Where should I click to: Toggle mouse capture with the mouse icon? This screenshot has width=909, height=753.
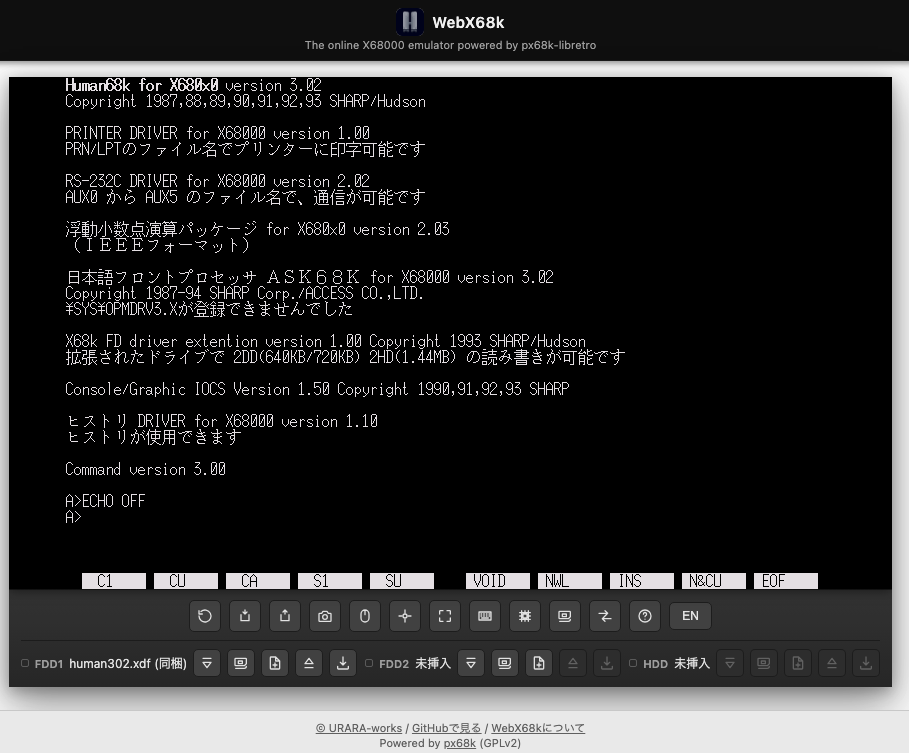(365, 616)
